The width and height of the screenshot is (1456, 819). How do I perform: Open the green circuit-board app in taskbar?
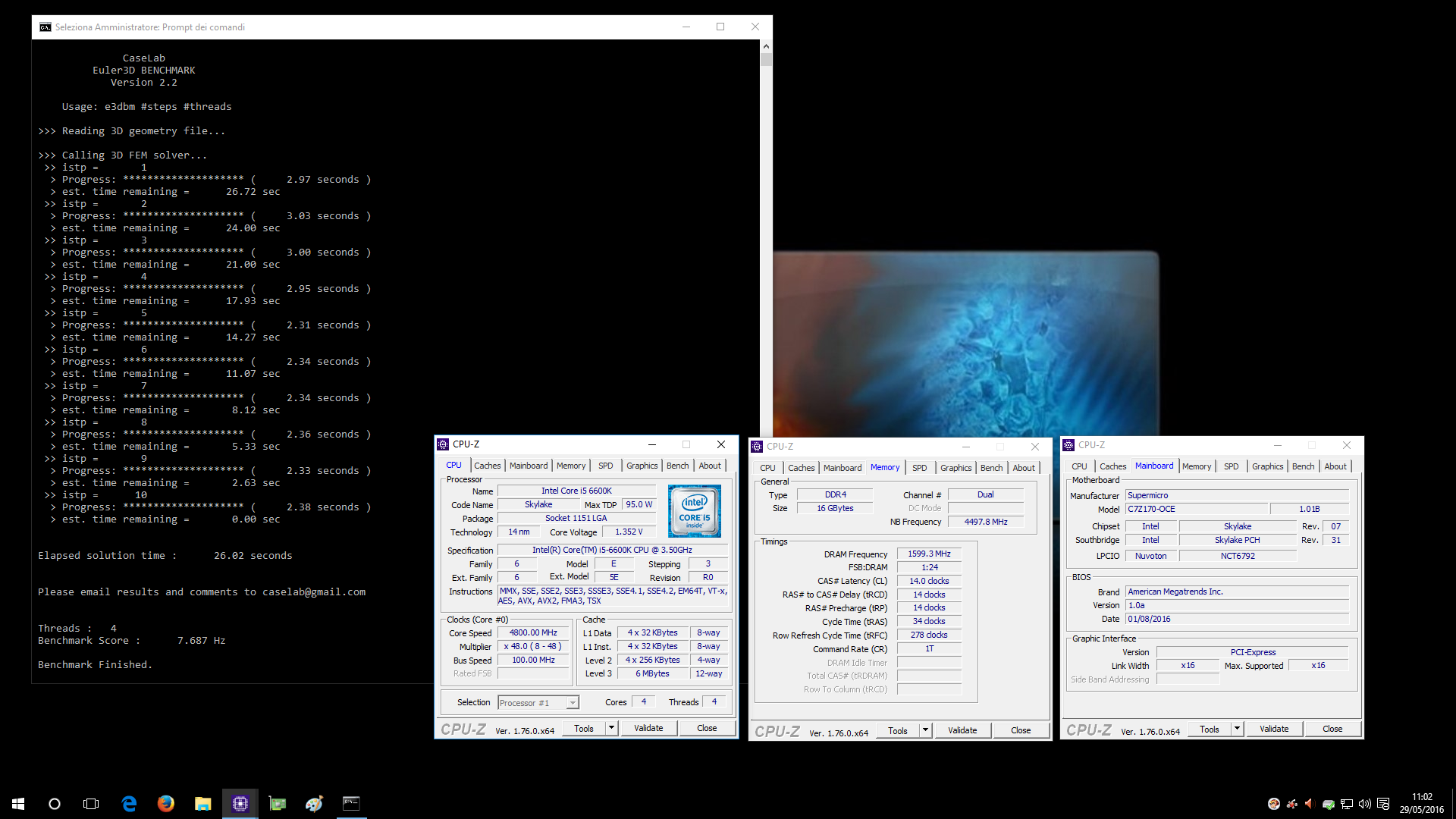tap(277, 804)
